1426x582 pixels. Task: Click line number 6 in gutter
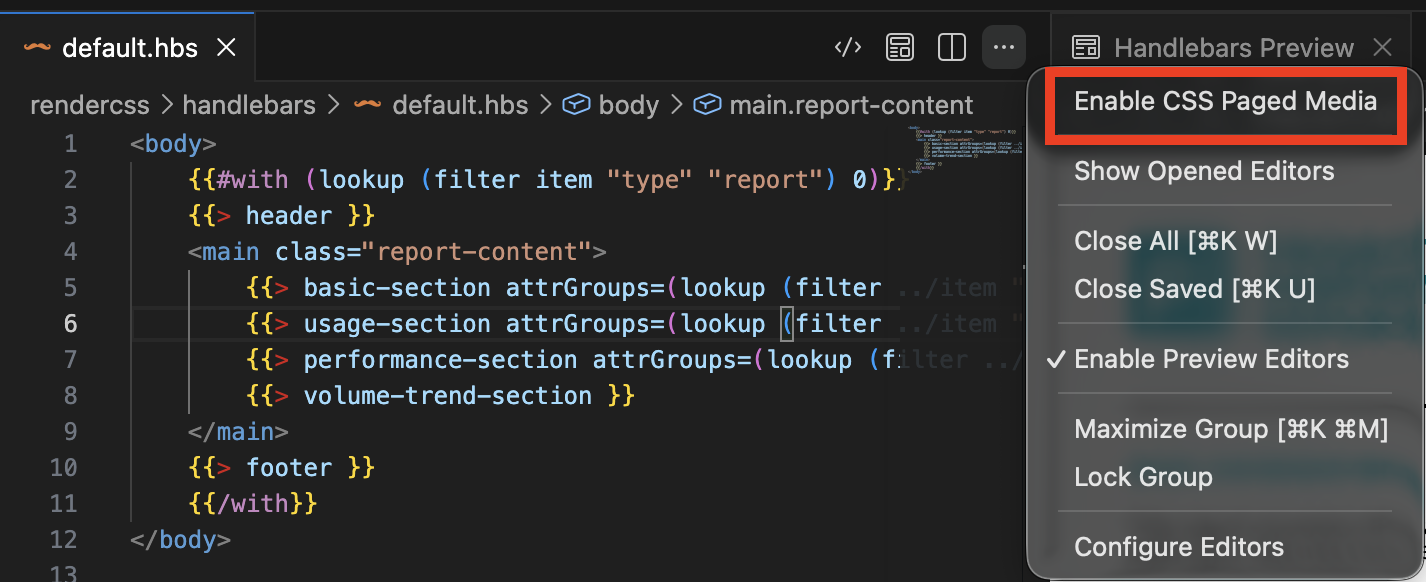tap(70, 324)
